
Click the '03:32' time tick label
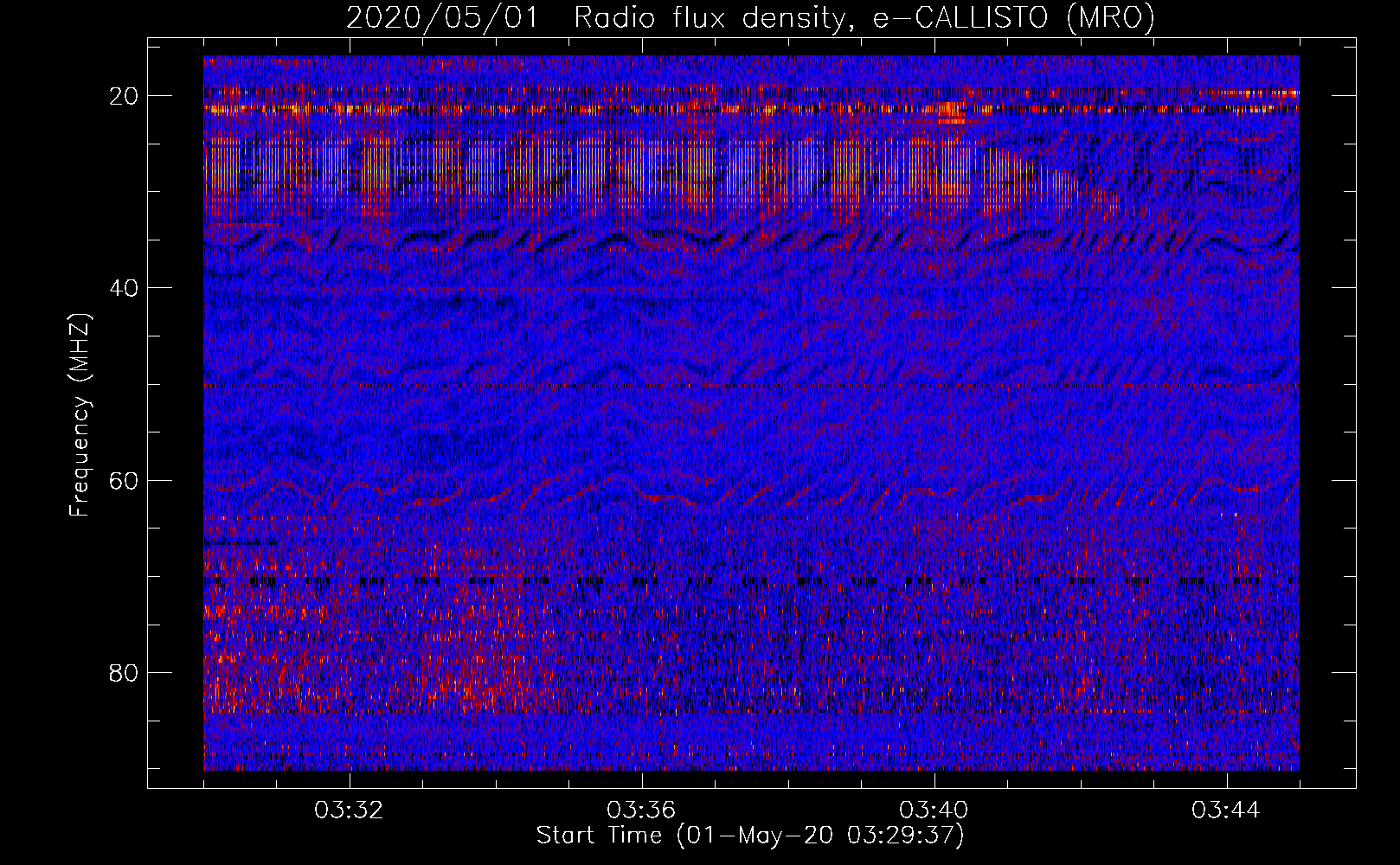(x=350, y=811)
